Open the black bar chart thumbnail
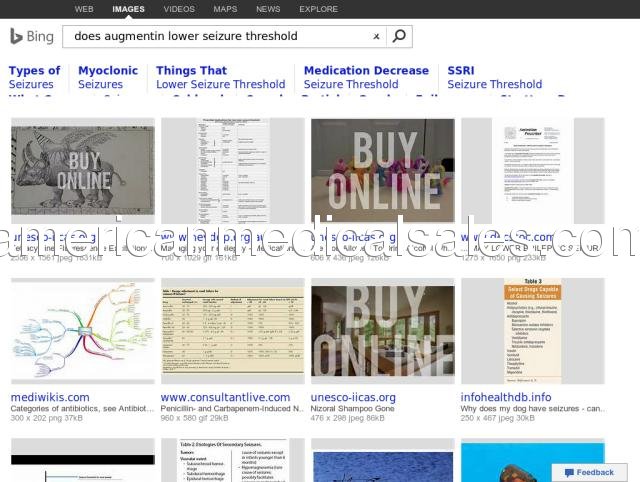 (x=83, y=460)
